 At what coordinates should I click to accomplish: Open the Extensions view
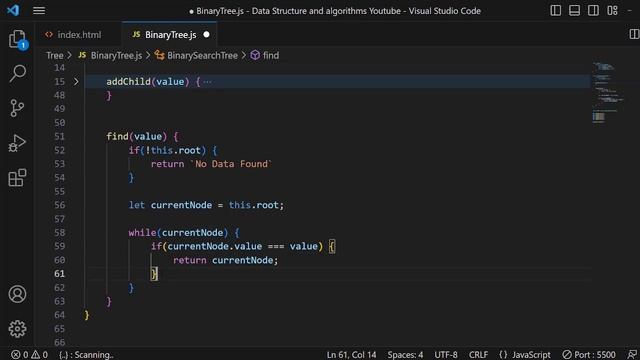pos(17,178)
